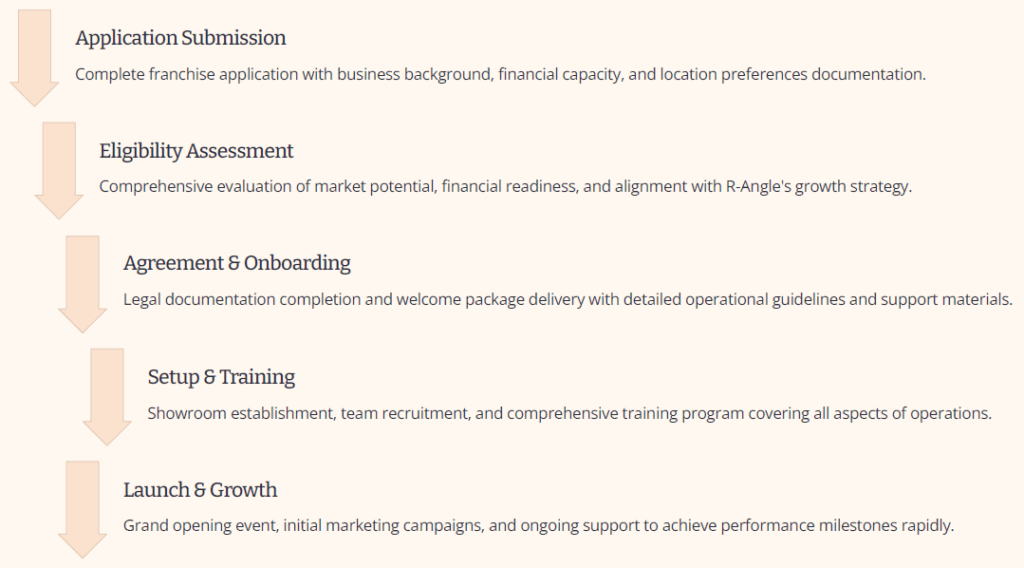The width and height of the screenshot is (1024, 568).
Task: Select the Eligibility Assessment heading
Action: [196, 151]
